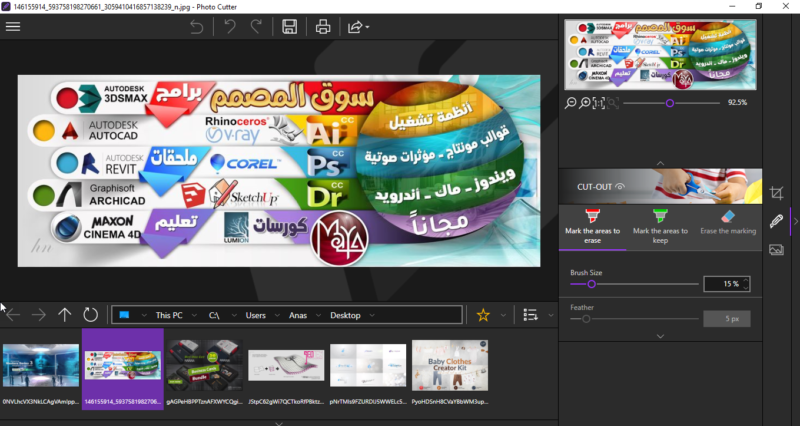
Task: Click the redo arrow icon
Action: (x=256, y=26)
